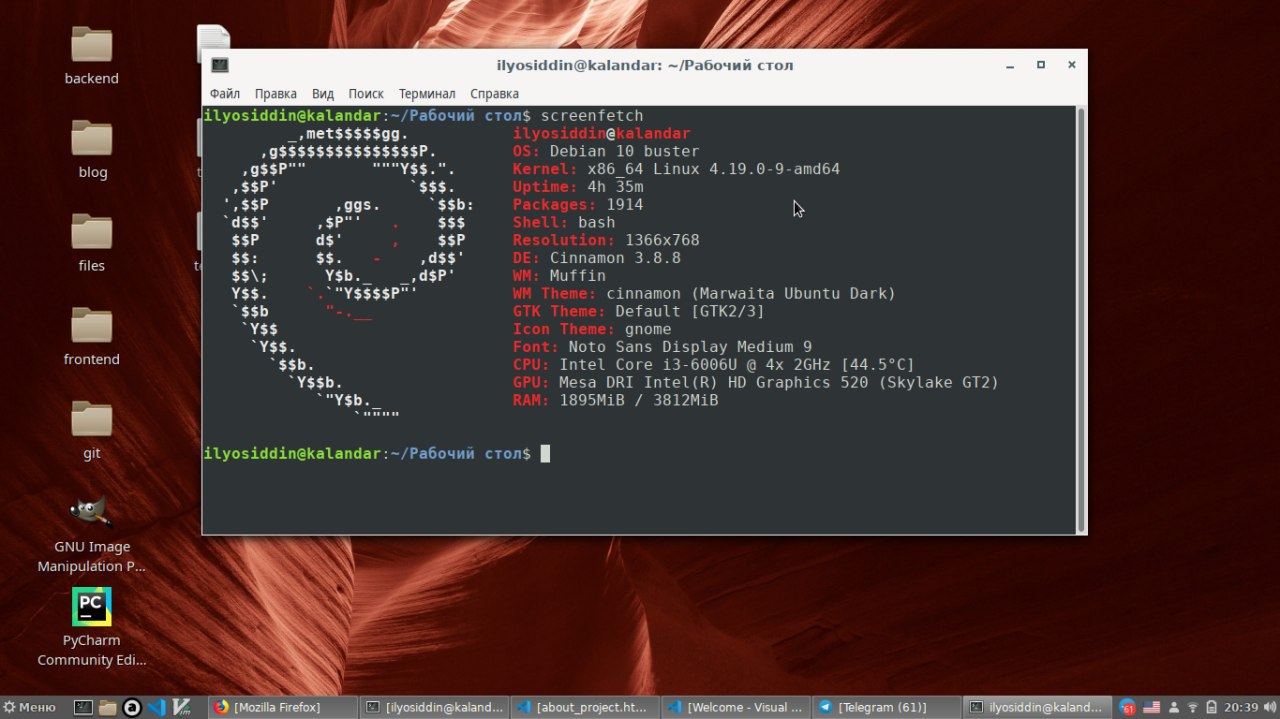Click the battery indicator in tray
Screen dimensions: 1280x719
(1211, 708)
